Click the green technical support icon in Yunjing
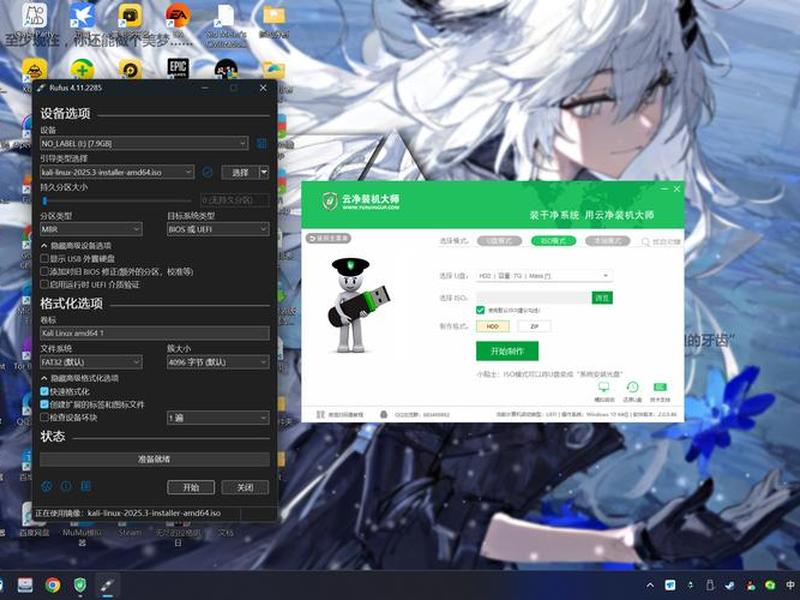 pyautogui.click(x=660, y=387)
